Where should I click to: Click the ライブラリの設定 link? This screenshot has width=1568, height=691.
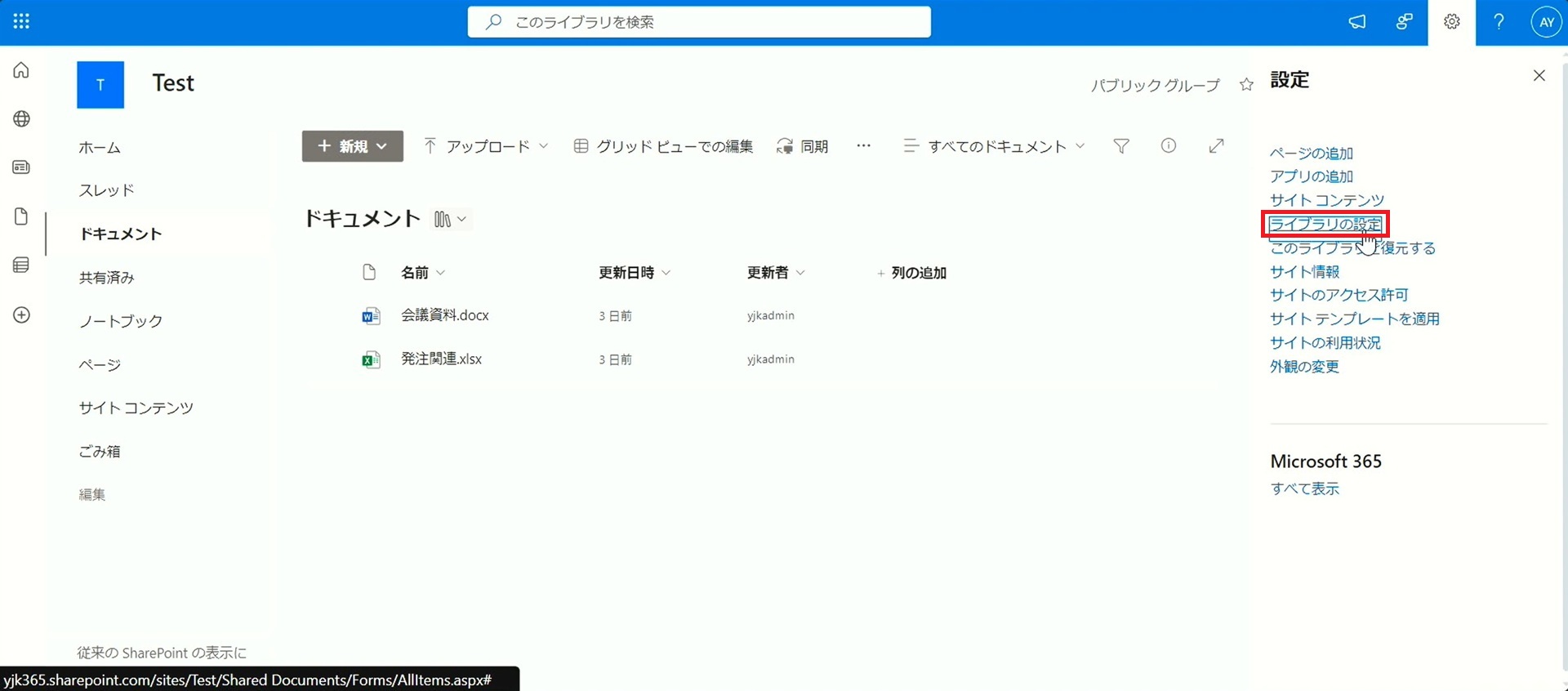[1325, 224]
